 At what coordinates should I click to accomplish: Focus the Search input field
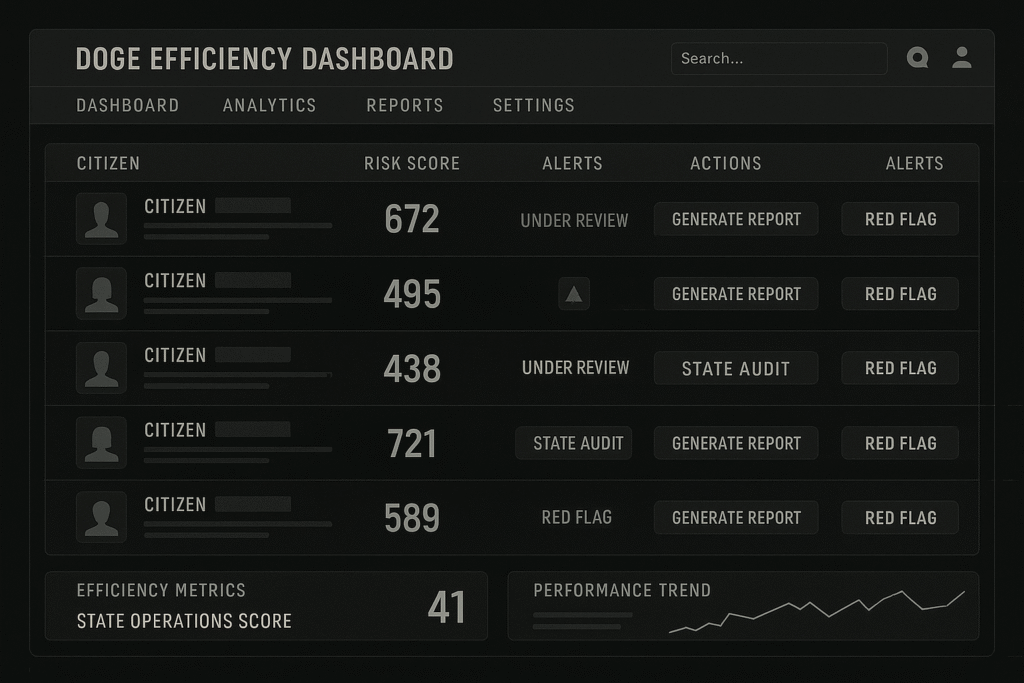pos(779,58)
